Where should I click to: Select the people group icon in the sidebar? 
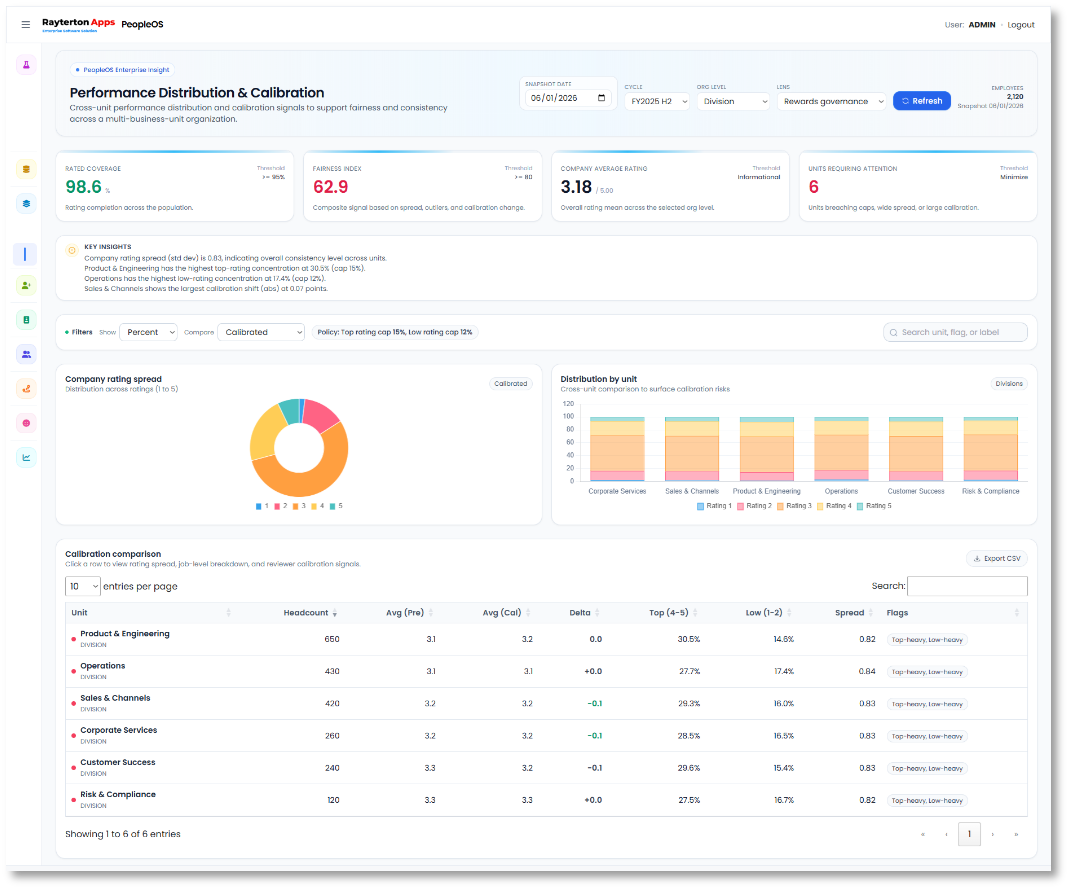coord(25,353)
